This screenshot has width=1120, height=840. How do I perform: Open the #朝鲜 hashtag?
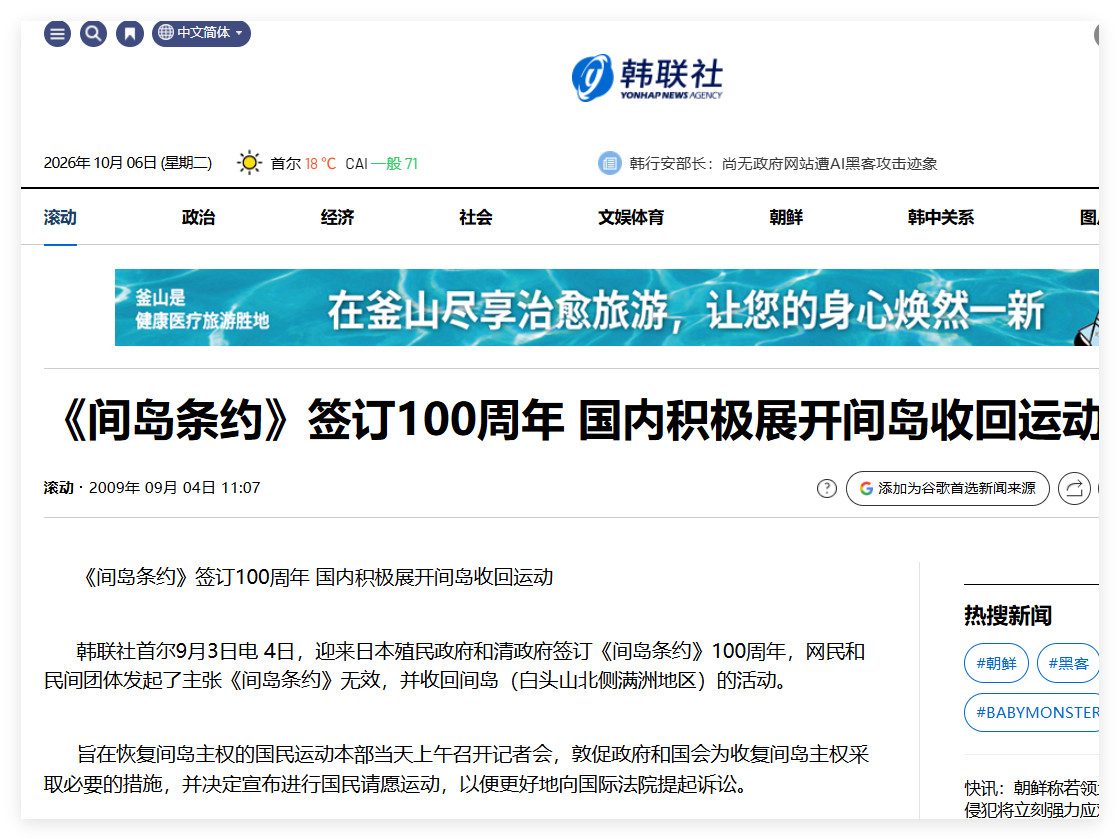coord(996,663)
